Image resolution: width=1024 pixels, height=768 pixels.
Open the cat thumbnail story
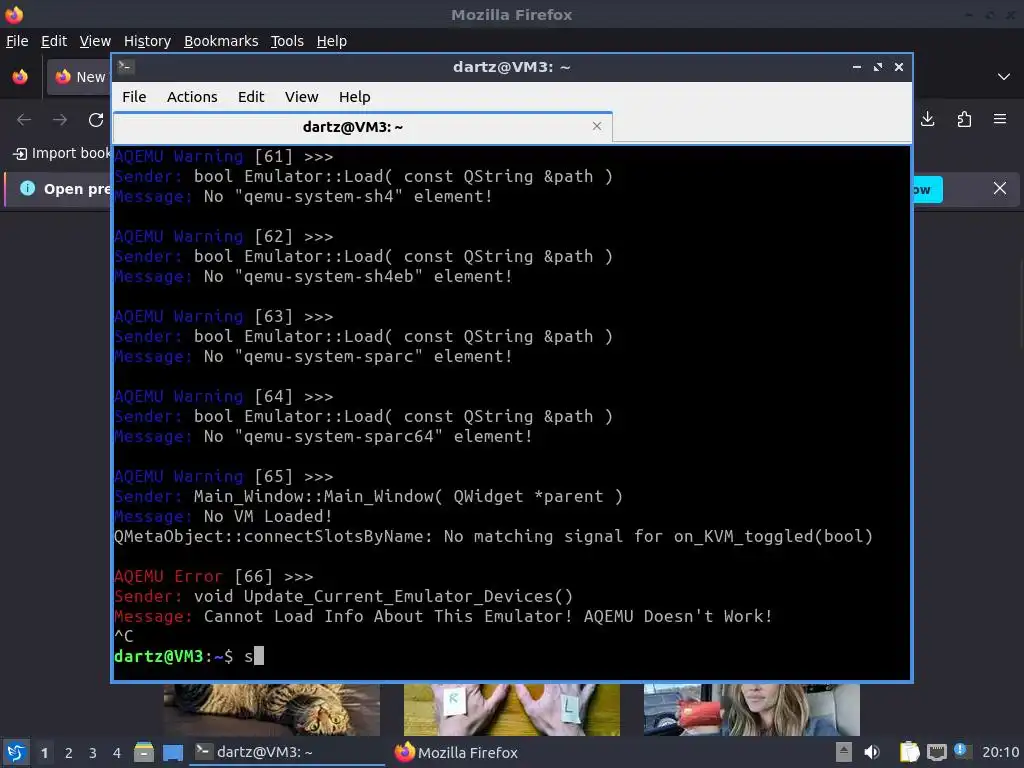[x=272, y=710]
